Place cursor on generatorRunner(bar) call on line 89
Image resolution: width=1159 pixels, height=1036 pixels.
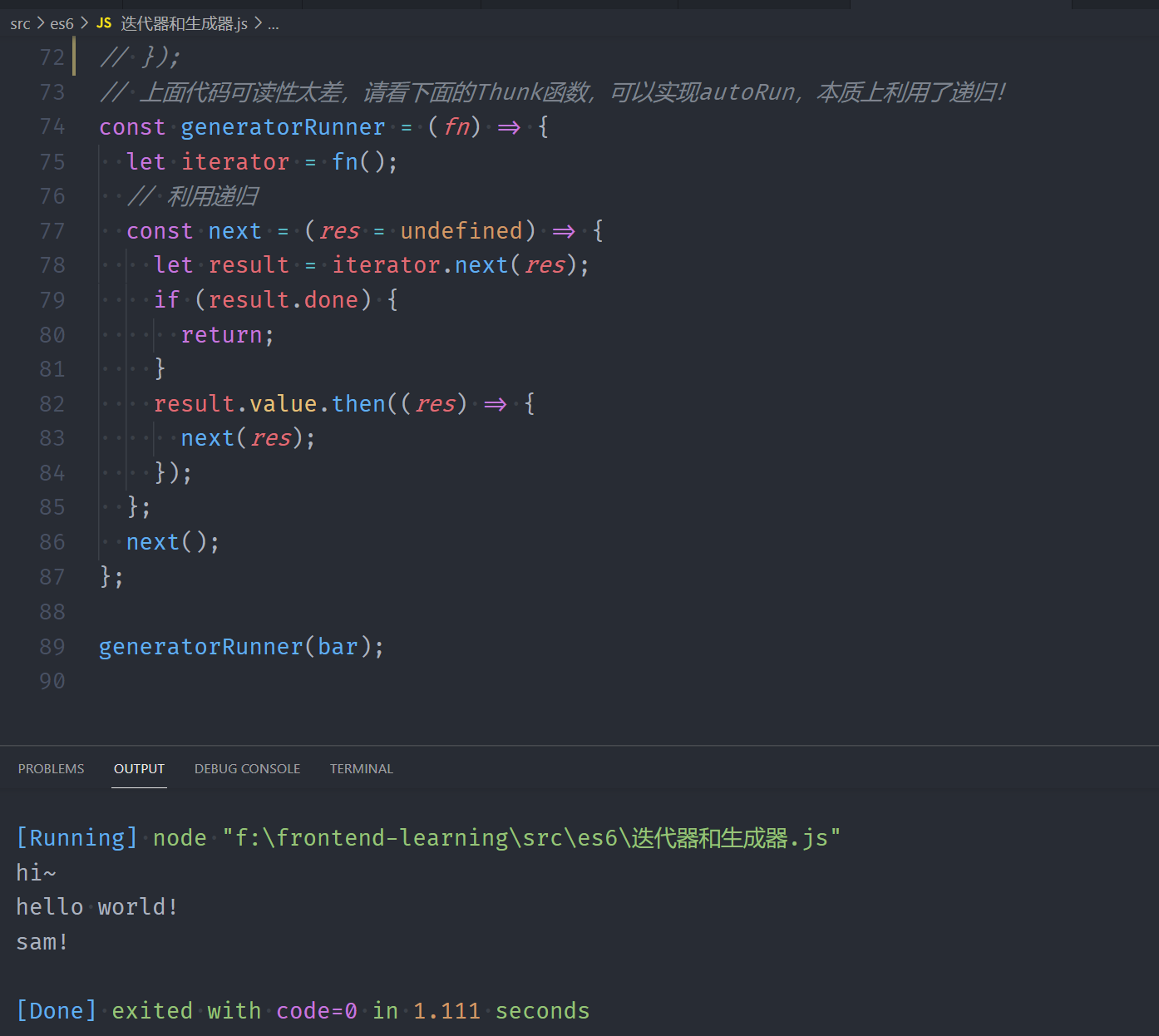pyautogui.click(x=241, y=646)
